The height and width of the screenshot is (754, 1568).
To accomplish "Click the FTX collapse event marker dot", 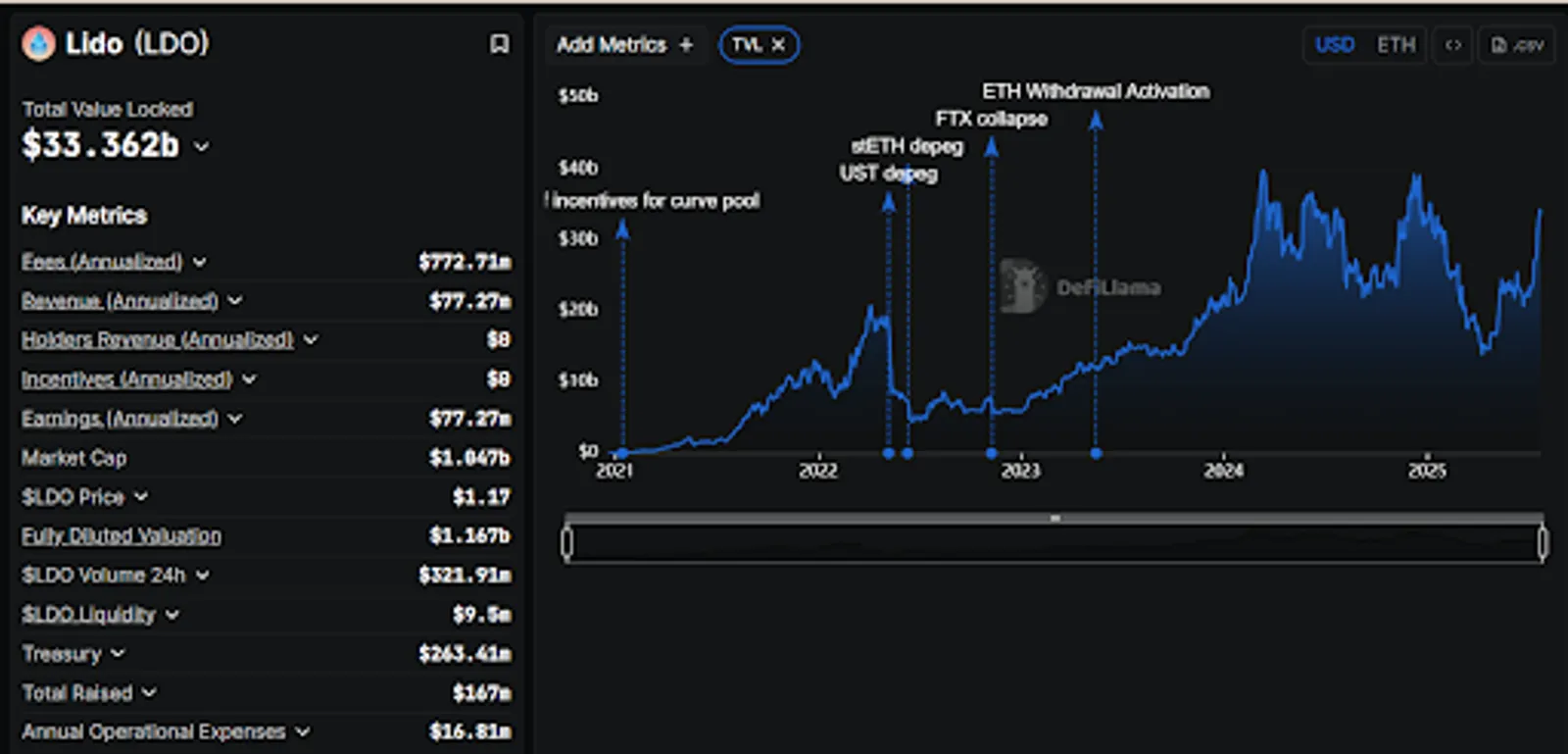I will coord(992,453).
